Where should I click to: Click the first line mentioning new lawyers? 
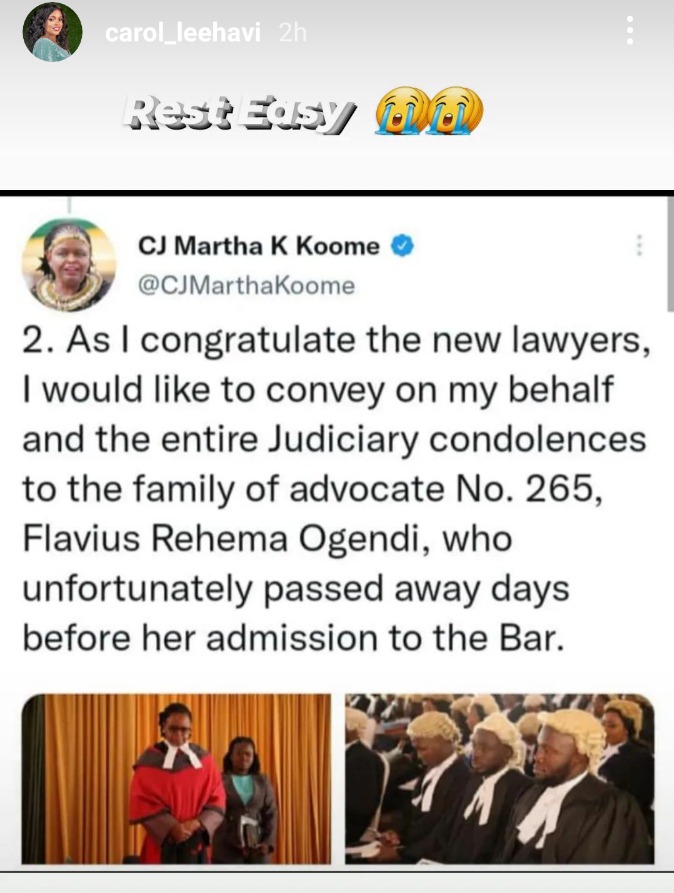[336, 341]
